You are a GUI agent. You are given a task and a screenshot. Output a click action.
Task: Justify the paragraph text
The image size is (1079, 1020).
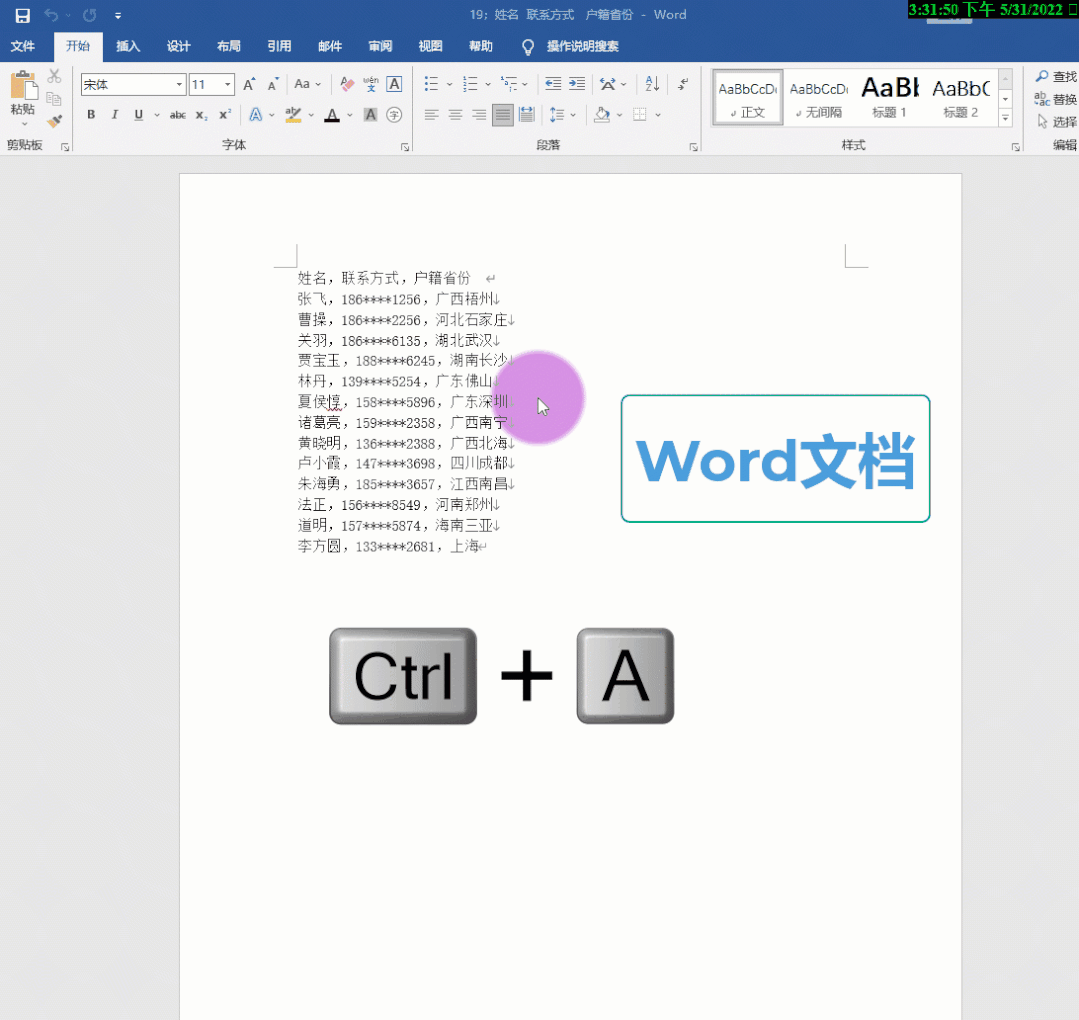[503, 114]
